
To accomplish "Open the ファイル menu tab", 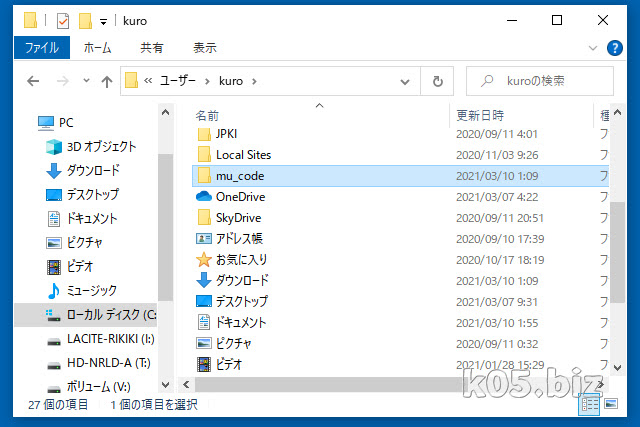I will (42, 48).
